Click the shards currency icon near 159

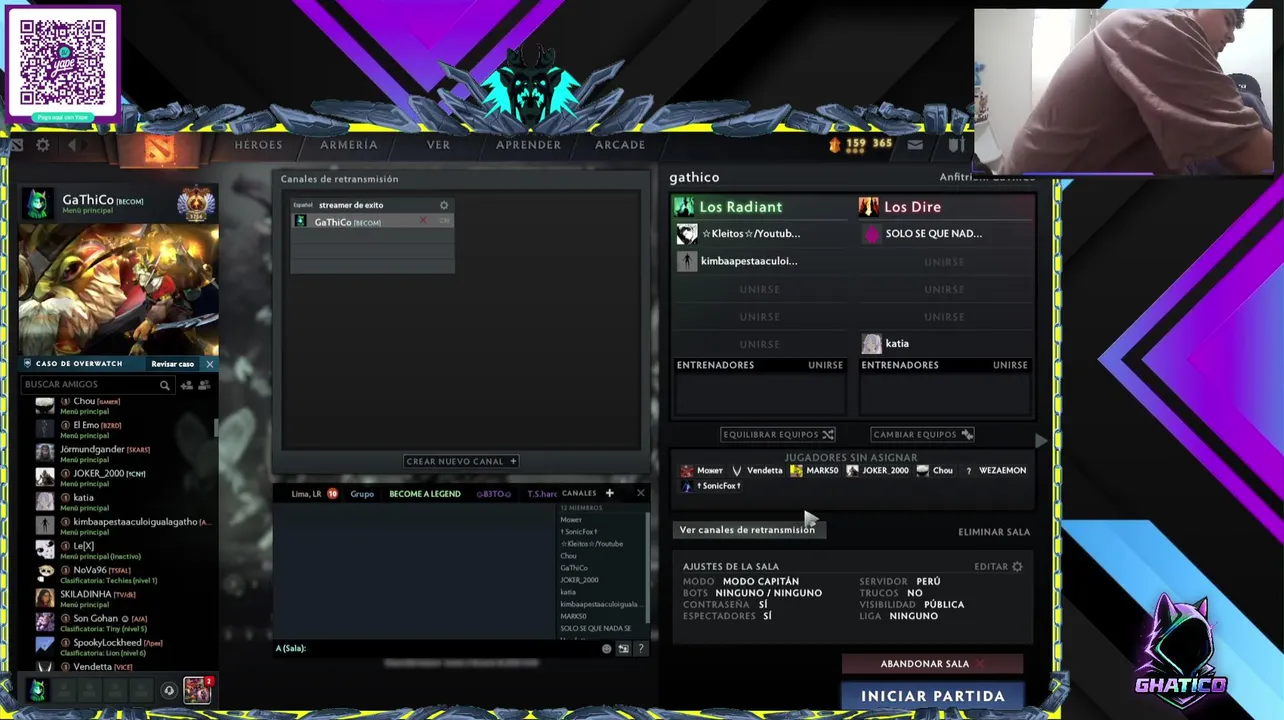tap(835, 145)
